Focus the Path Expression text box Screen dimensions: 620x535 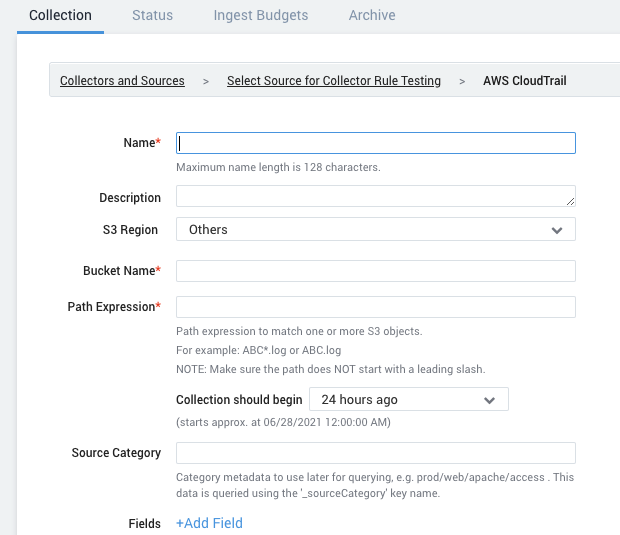click(x=375, y=307)
